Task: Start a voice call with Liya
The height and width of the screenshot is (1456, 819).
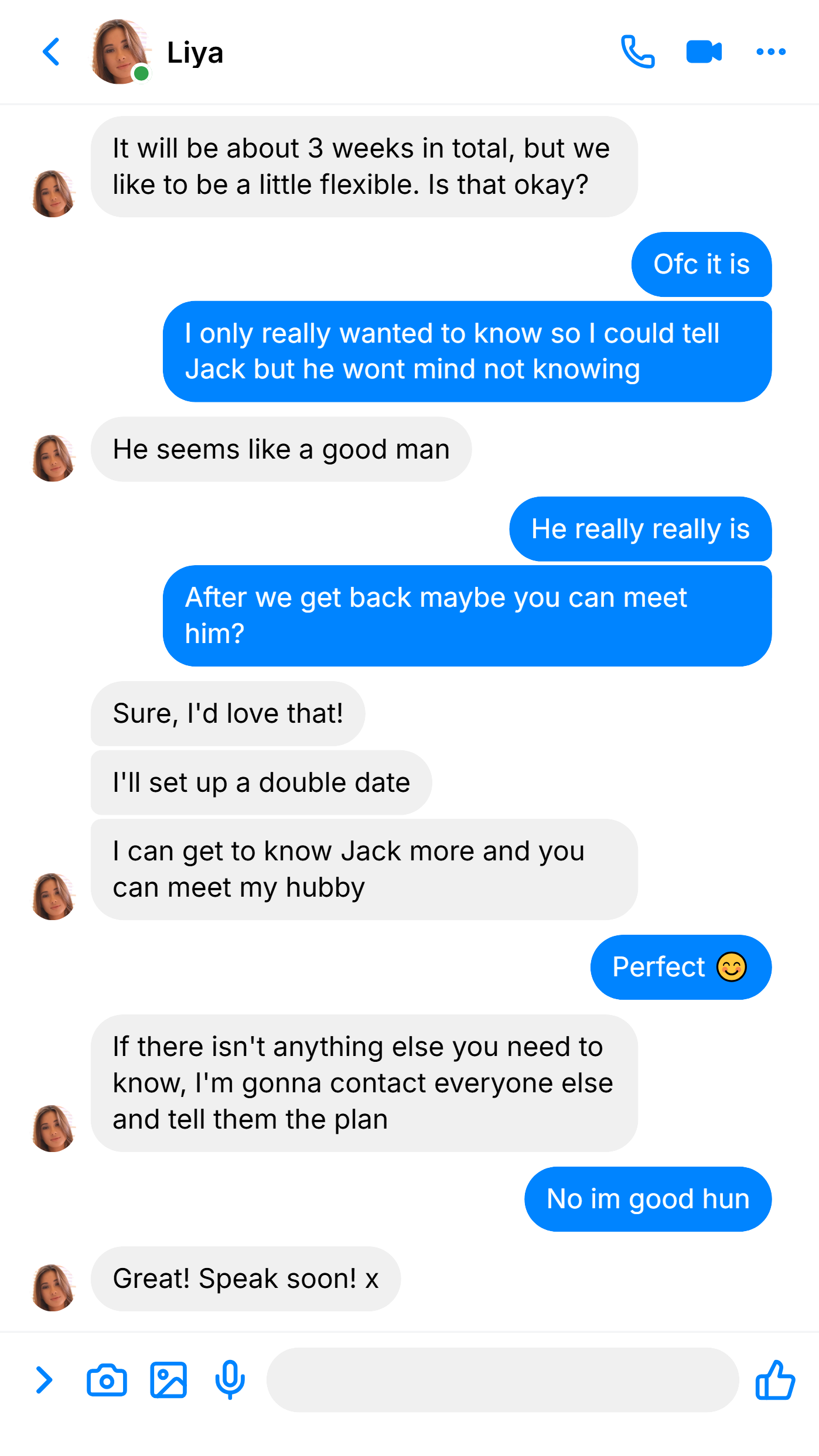Action: [x=637, y=52]
